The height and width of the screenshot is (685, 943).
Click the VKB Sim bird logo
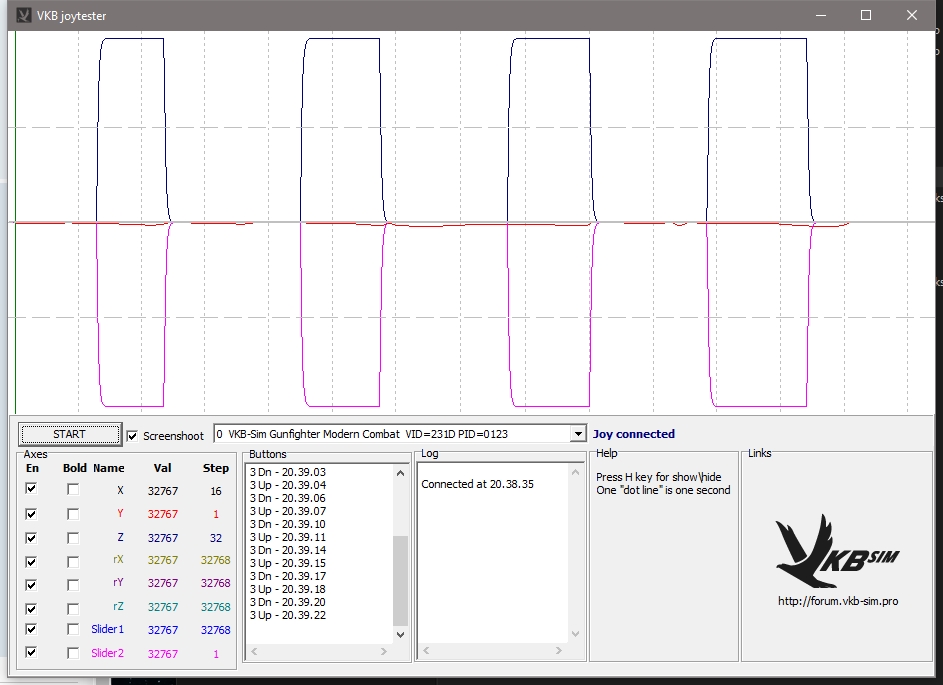(x=837, y=551)
